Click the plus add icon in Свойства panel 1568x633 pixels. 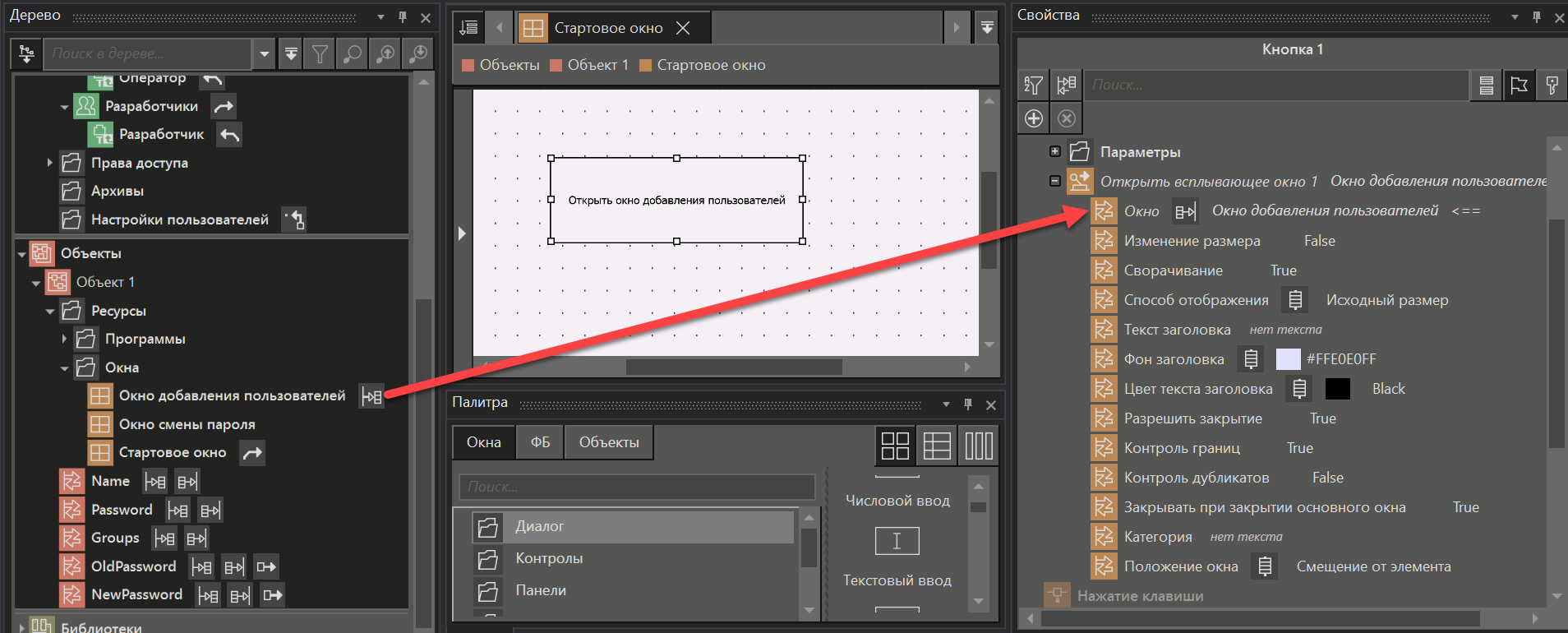click(x=1034, y=118)
